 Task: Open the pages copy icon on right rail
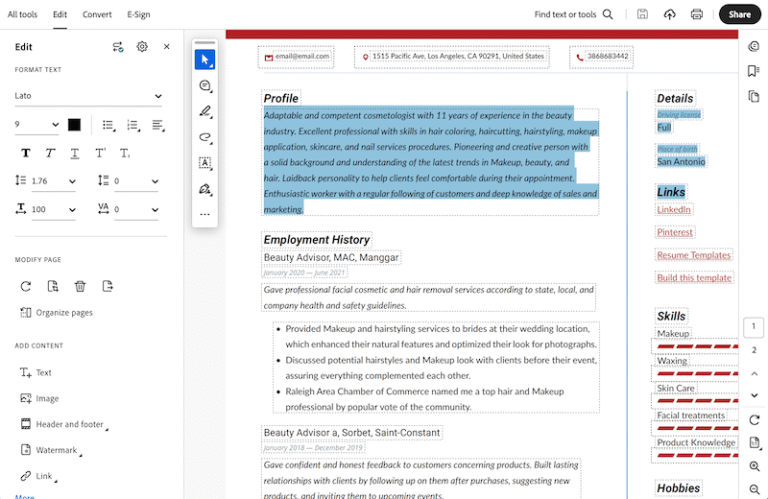click(x=754, y=96)
